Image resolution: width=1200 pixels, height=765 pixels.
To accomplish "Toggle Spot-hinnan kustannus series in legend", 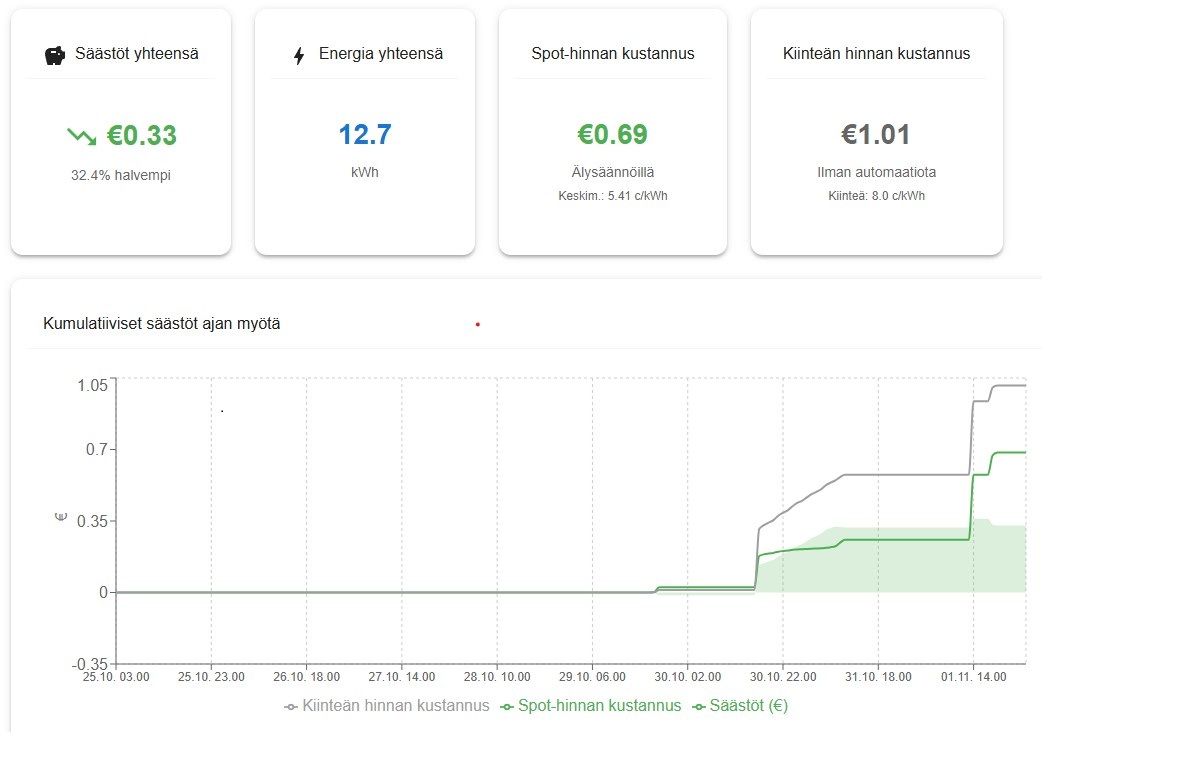I will click(590, 706).
